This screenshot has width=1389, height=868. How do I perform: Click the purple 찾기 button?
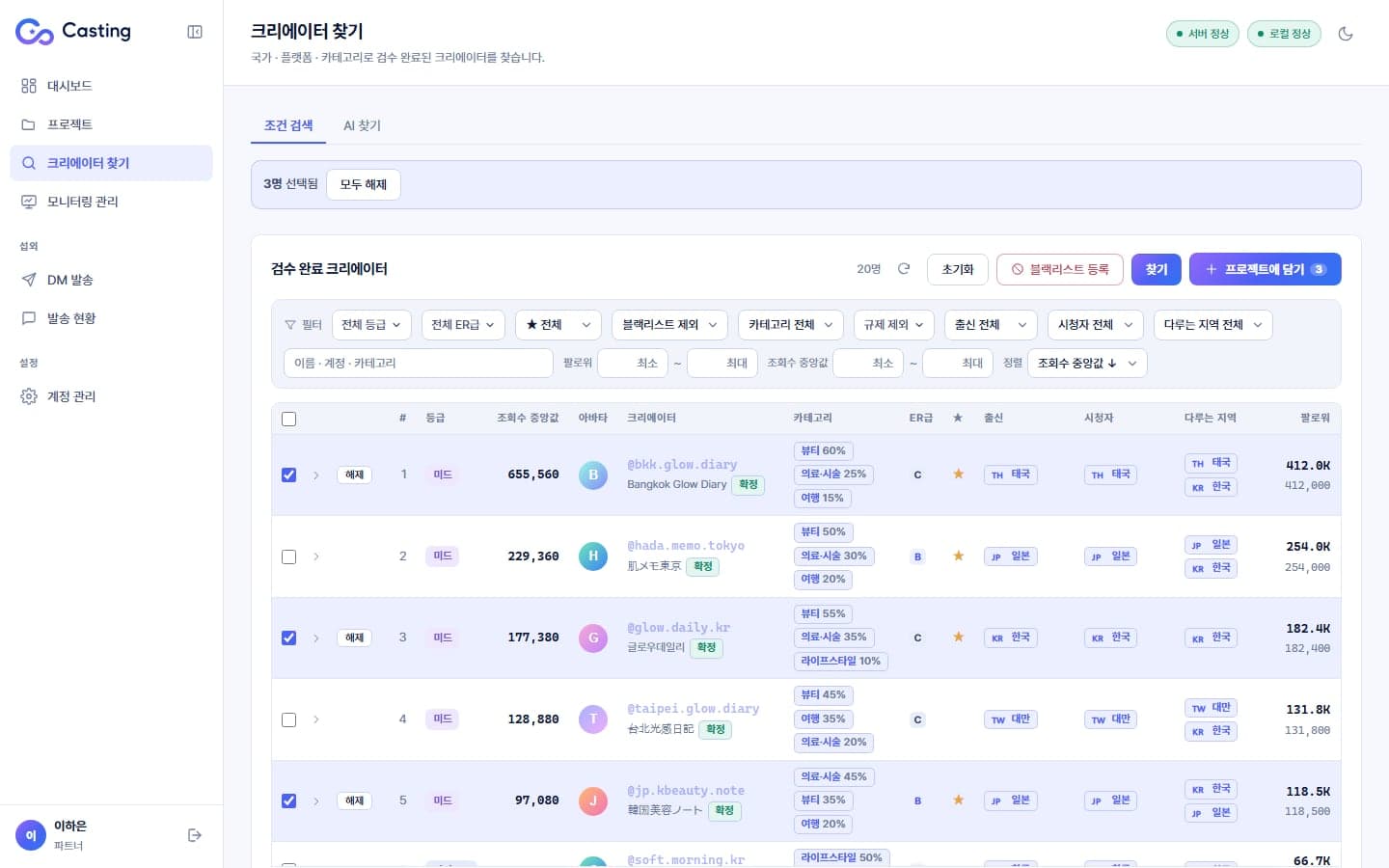point(1157,269)
